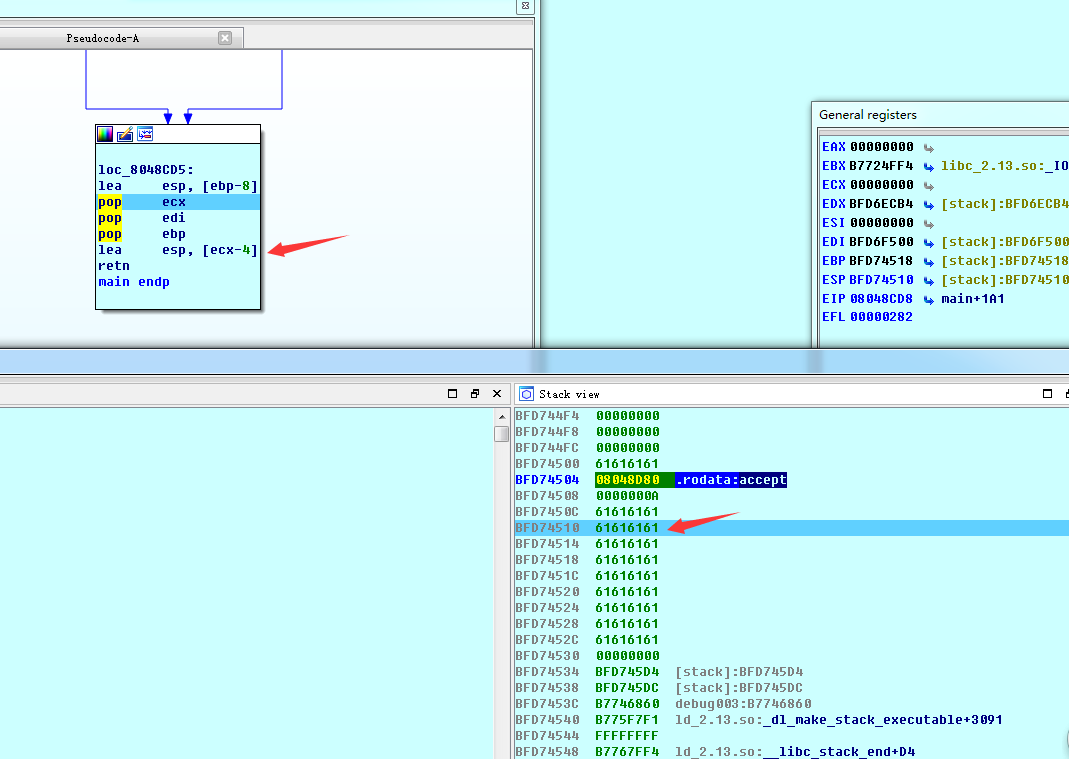
Task: Follow the jump arrow beside ESI register
Action: [x=929, y=224]
